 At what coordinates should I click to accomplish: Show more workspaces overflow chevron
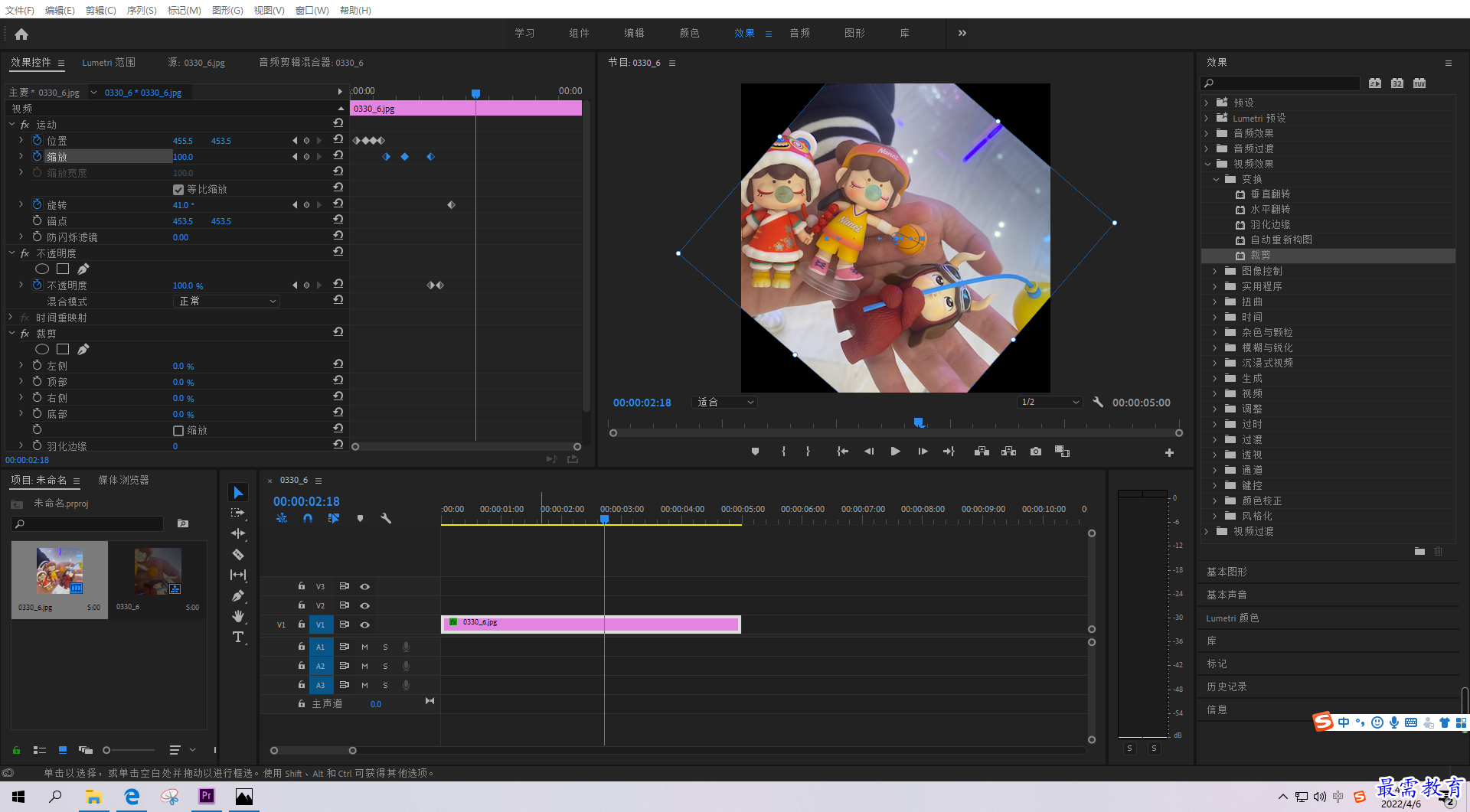pyautogui.click(x=962, y=33)
